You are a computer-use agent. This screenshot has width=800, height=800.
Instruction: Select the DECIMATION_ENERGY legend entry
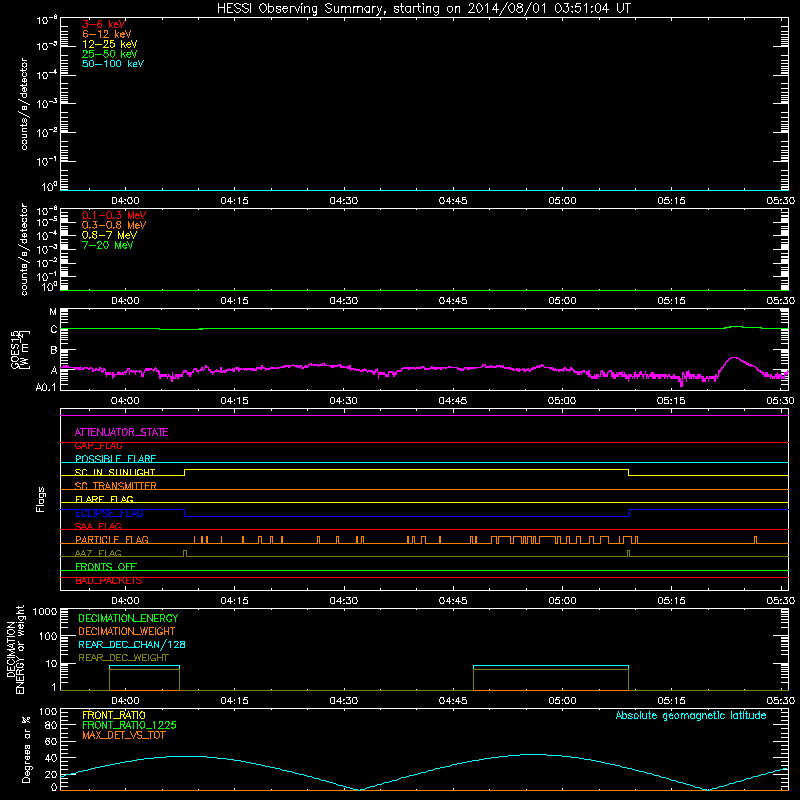point(128,618)
